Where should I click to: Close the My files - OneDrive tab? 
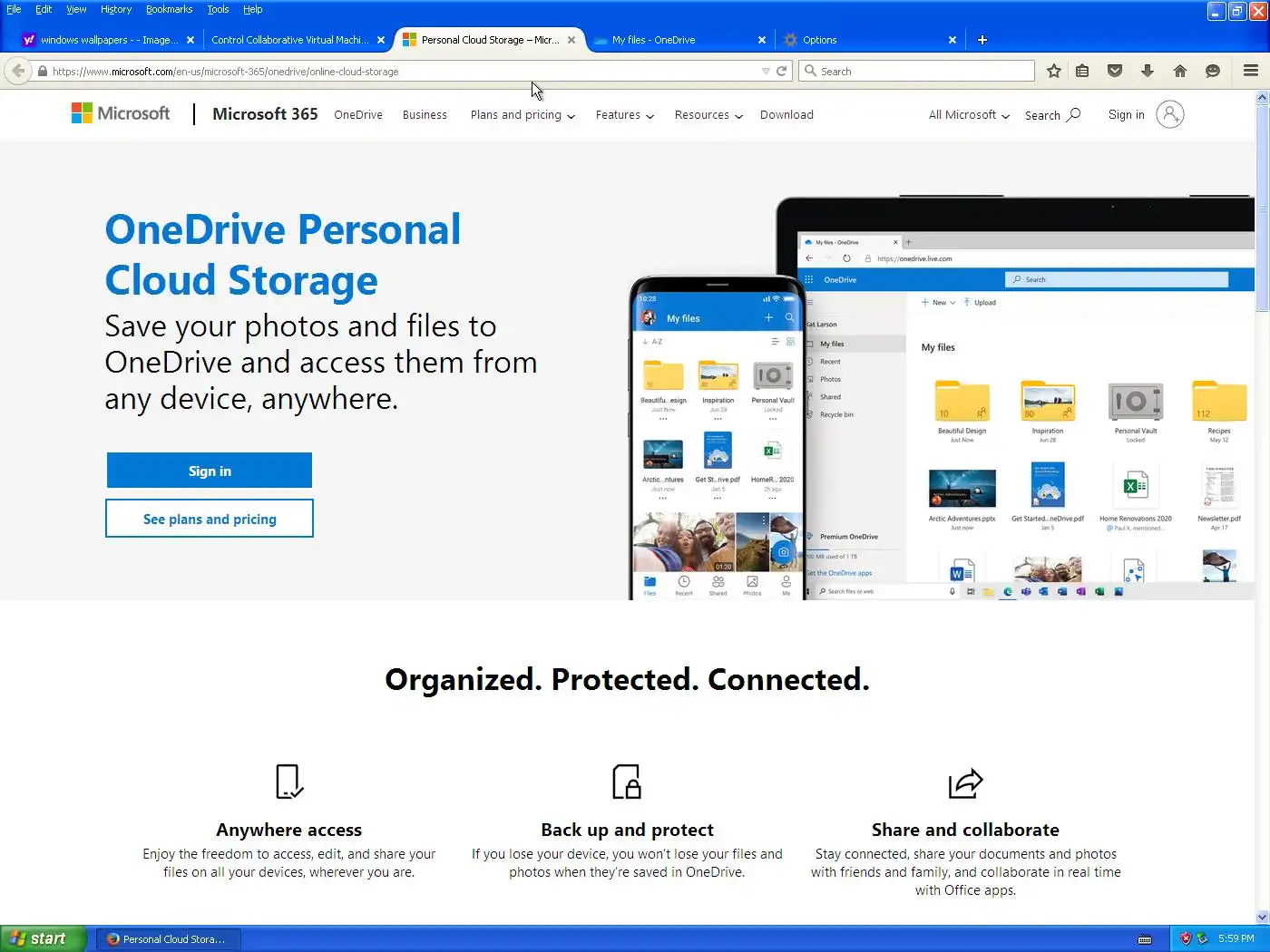pyautogui.click(x=762, y=40)
